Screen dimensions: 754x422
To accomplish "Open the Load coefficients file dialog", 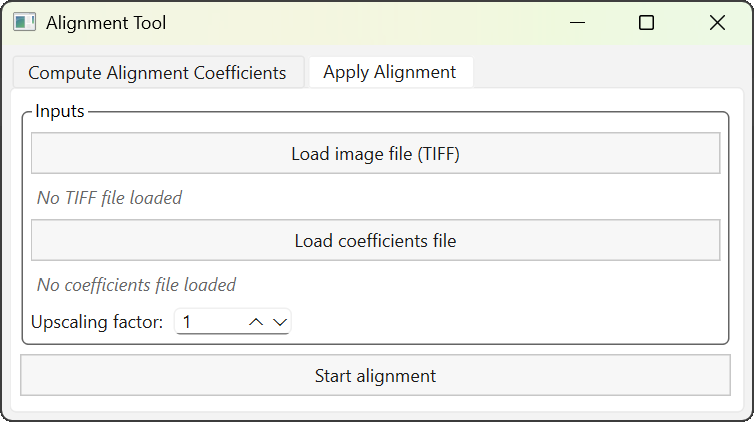I will click(x=375, y=241).
